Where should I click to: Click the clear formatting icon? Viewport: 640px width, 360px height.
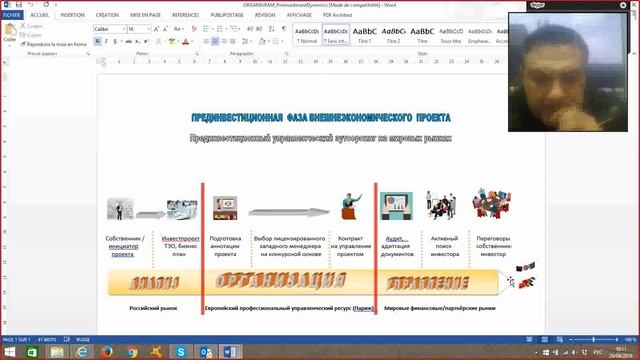click(x=194, y=29)
